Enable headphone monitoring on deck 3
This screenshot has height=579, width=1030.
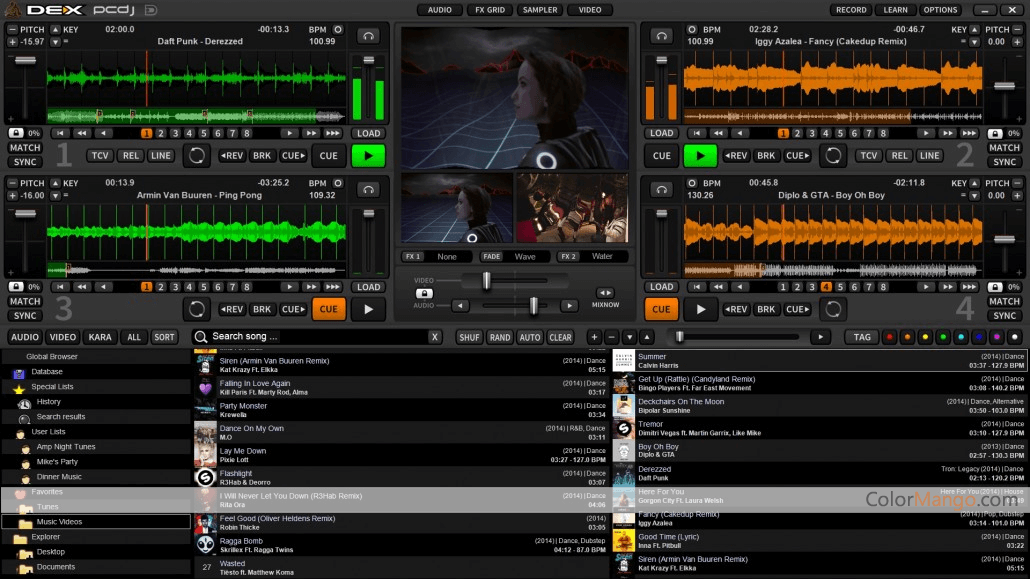[x=368, y=189]
